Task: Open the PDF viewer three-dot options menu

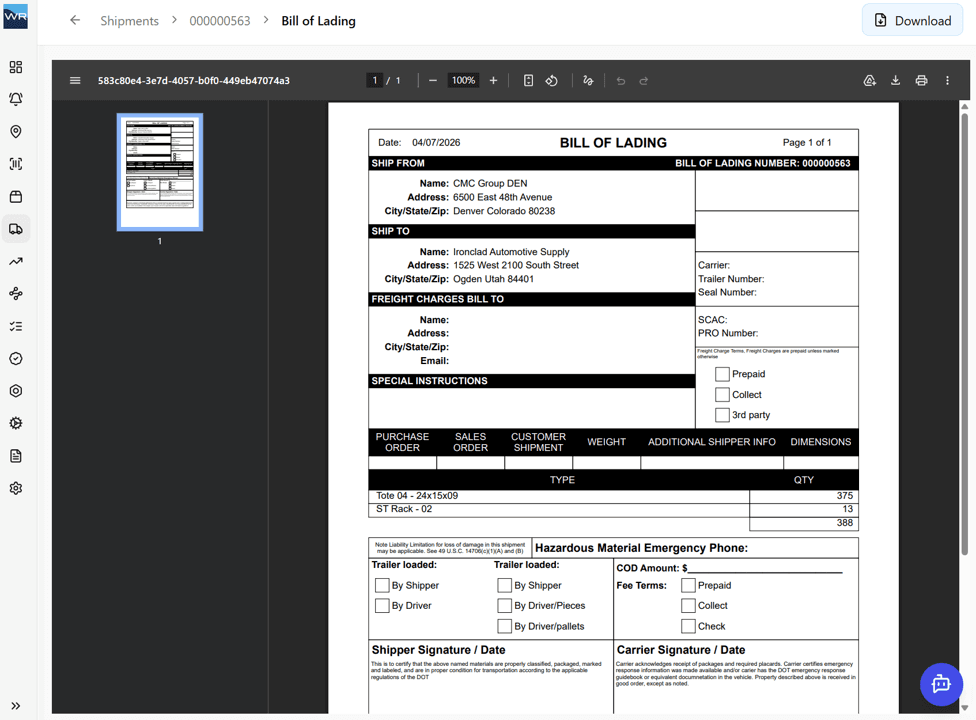Action: tap(947, 80)
